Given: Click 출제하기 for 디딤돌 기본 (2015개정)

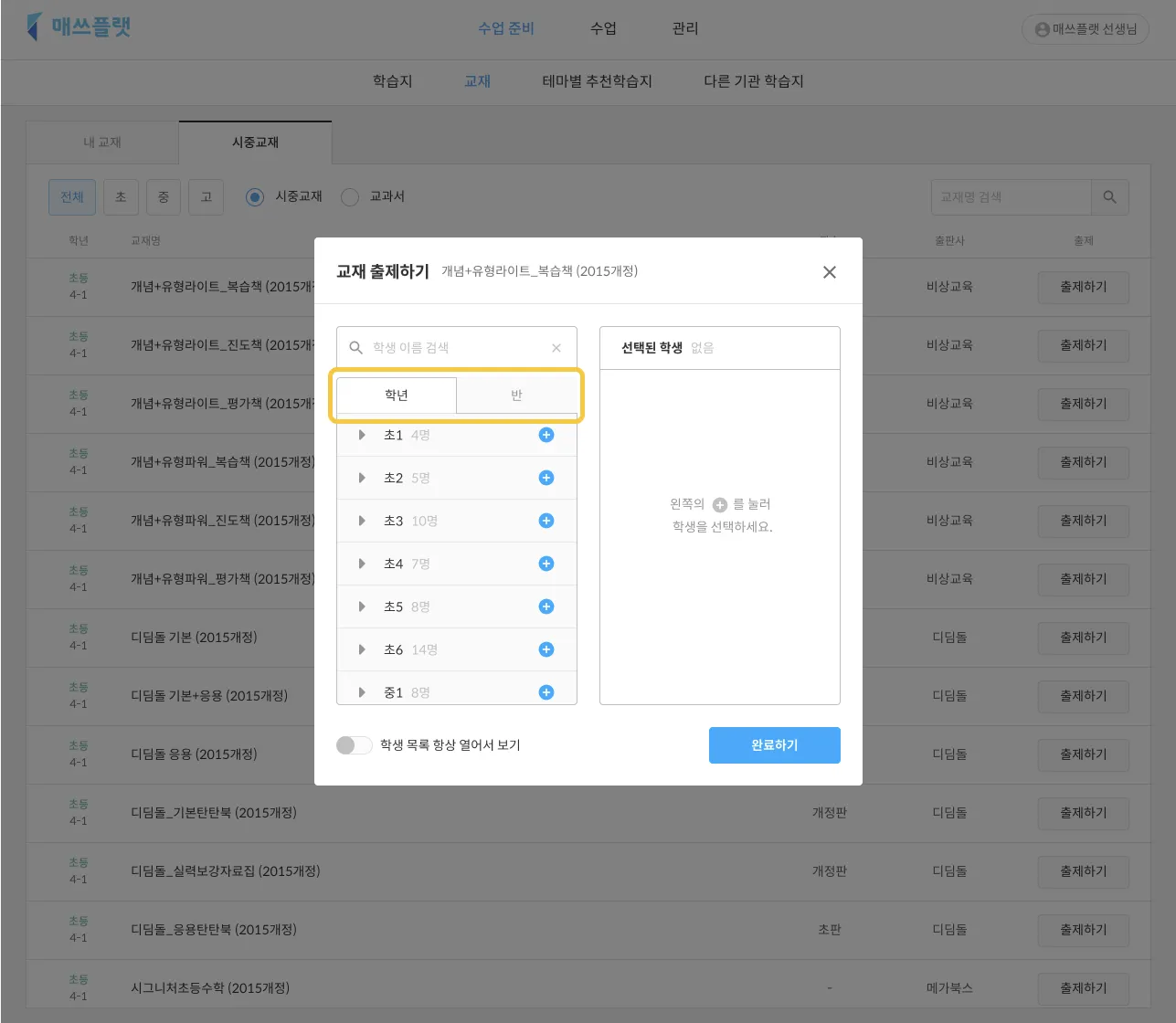Looking at the screenshot, I should (1084, 638).
